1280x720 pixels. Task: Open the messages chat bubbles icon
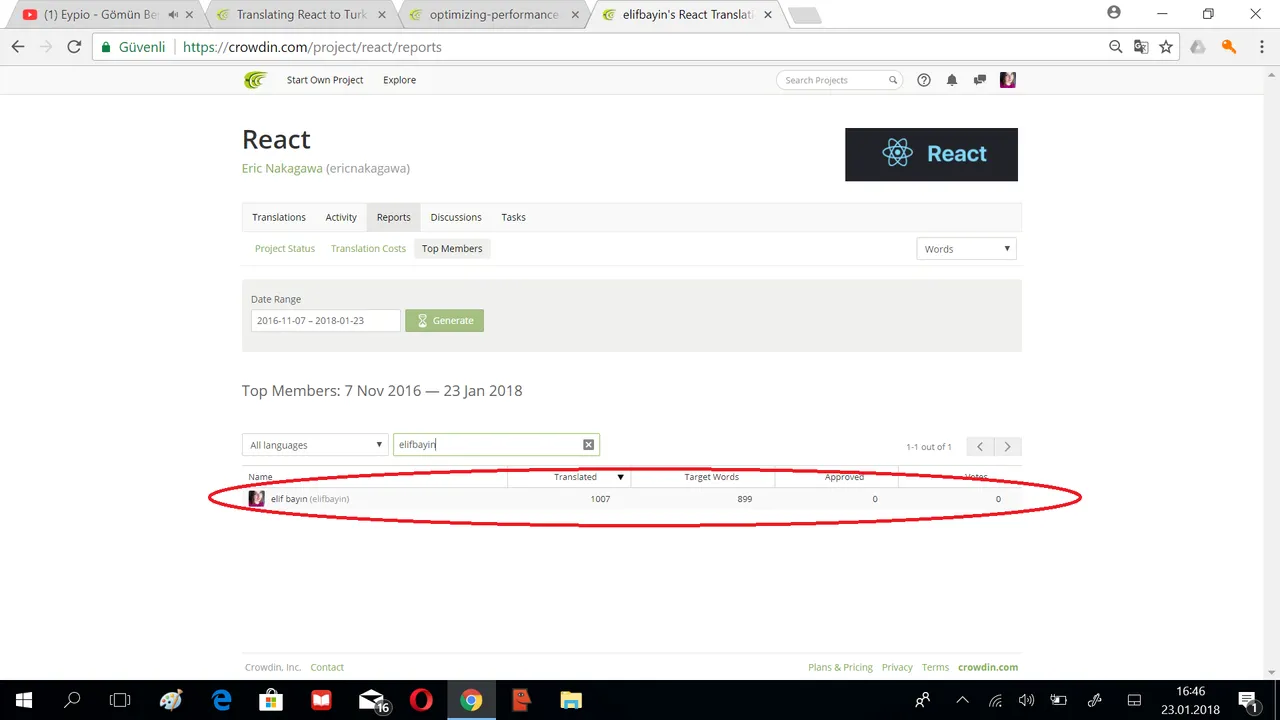tap(979, 80)
